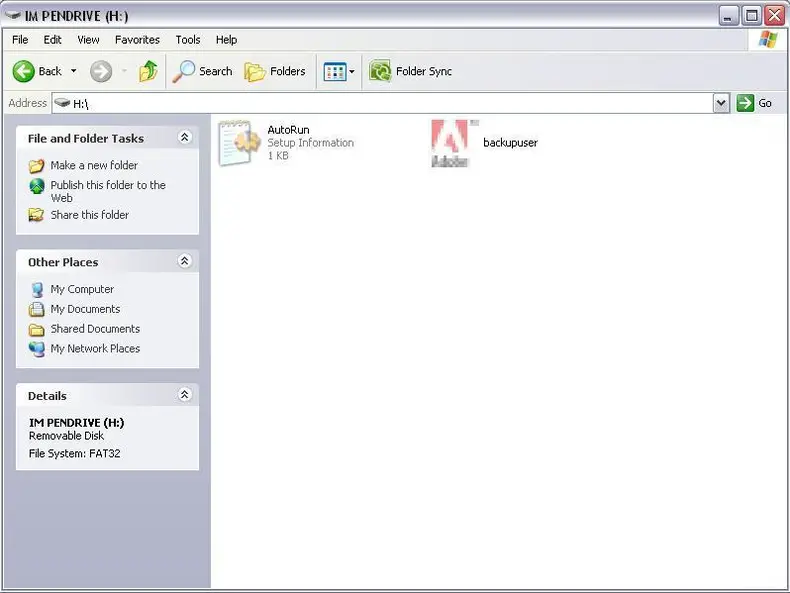Maximize the IM PENDRIVE window

pyautogui.click(x=752, y=16)
